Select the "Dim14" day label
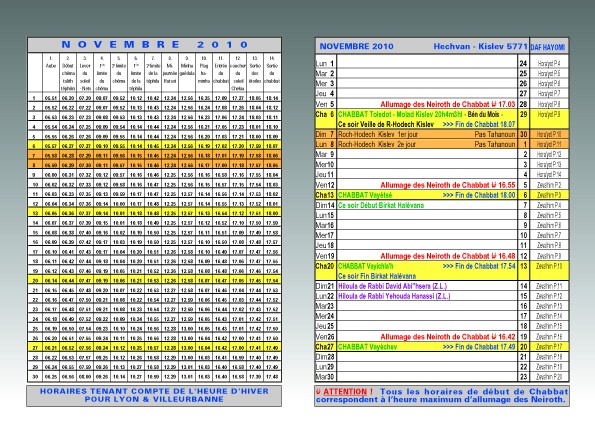 (325, 205)
